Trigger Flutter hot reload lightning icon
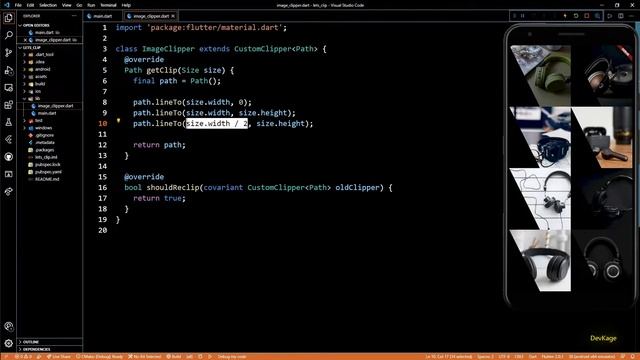640x360 pixels. pyautogui.click(x=565, y=16)
